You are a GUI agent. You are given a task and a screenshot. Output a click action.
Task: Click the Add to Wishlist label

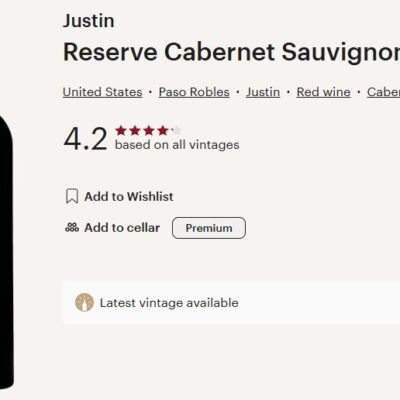coord(129,196)
